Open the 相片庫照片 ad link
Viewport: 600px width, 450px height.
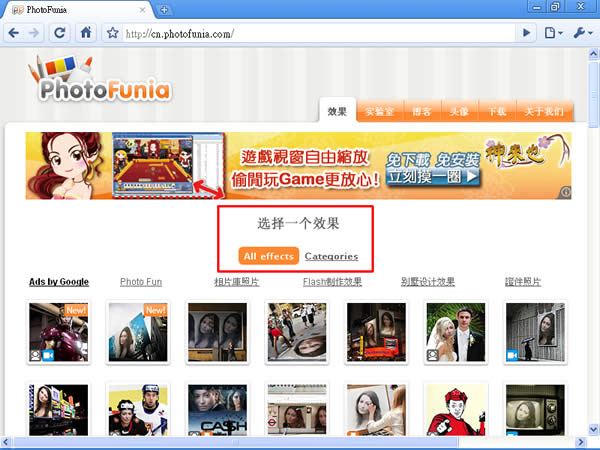point(236,282)
